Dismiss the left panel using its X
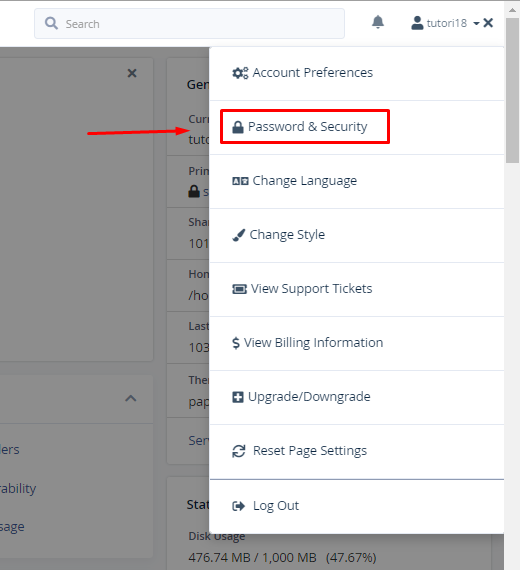Viewport: 520px width, 570px height. (x=132, y=73)
